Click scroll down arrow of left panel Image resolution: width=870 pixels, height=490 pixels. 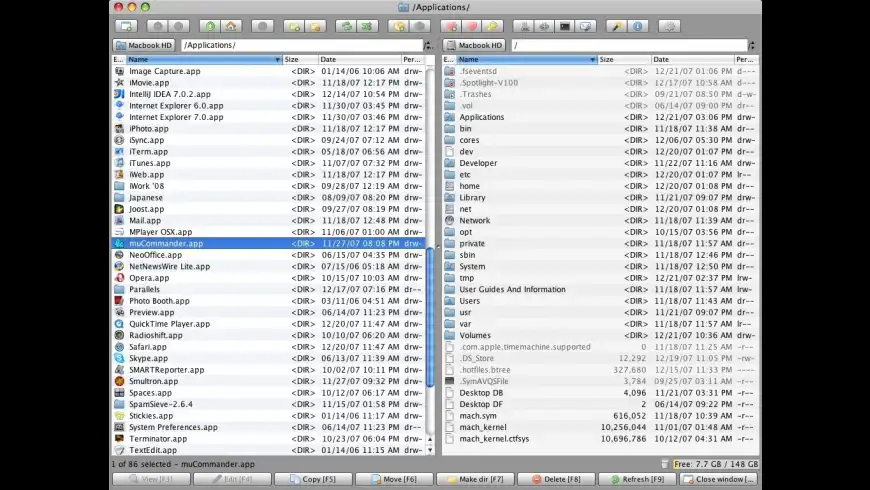pos(430,450)
